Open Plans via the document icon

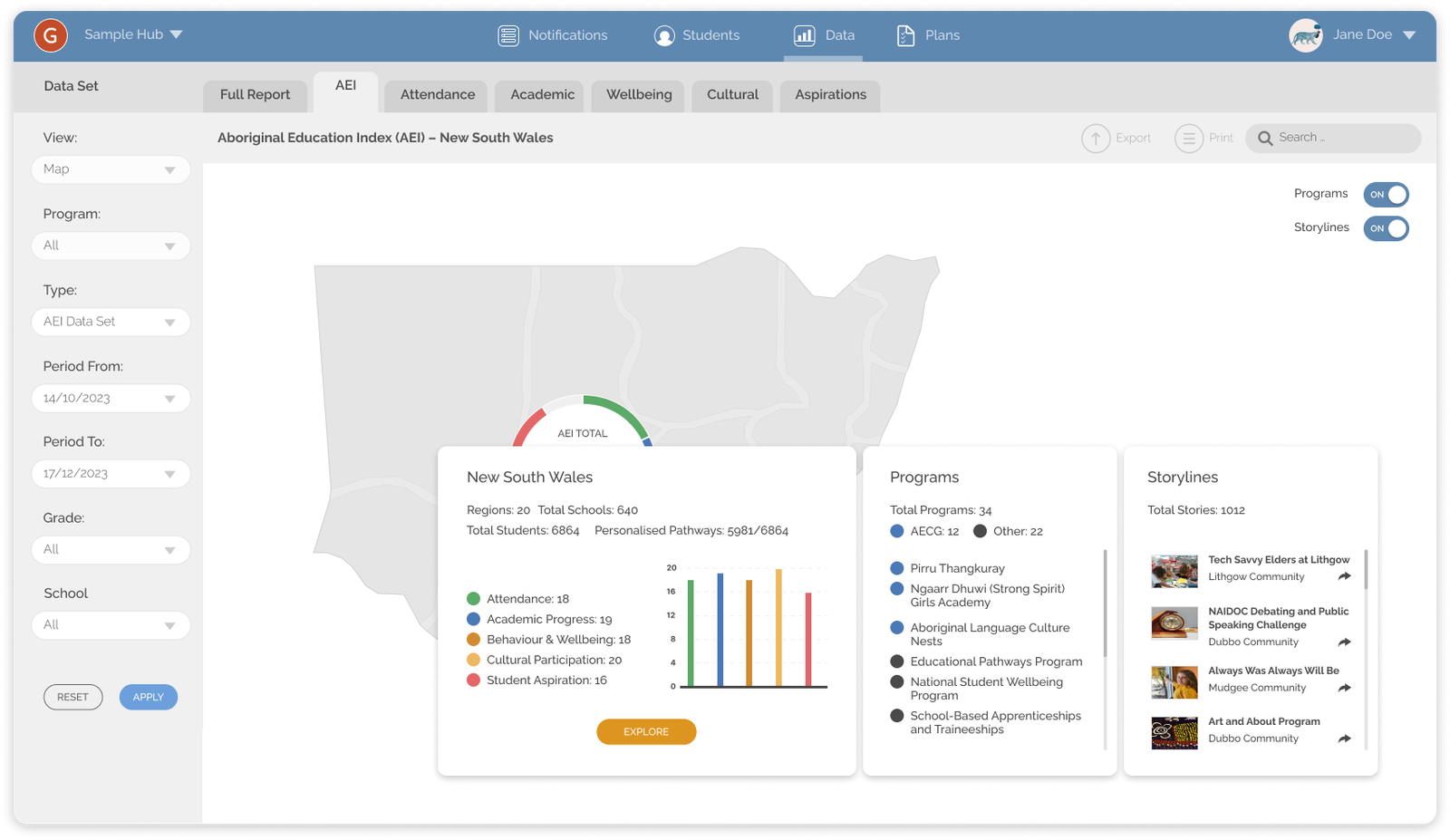tap(904, 35)
